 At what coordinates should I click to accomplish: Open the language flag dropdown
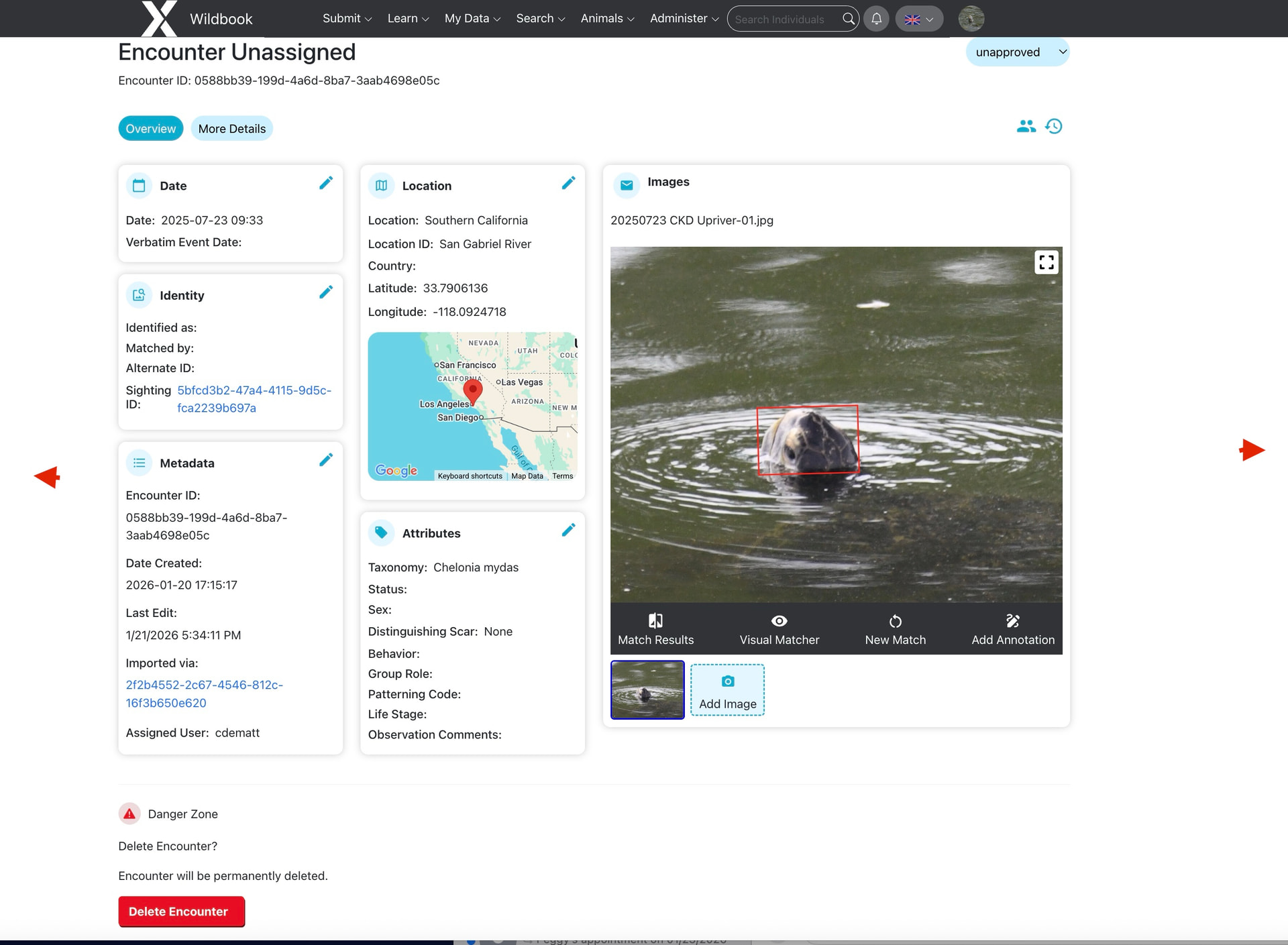click(918, 19)
